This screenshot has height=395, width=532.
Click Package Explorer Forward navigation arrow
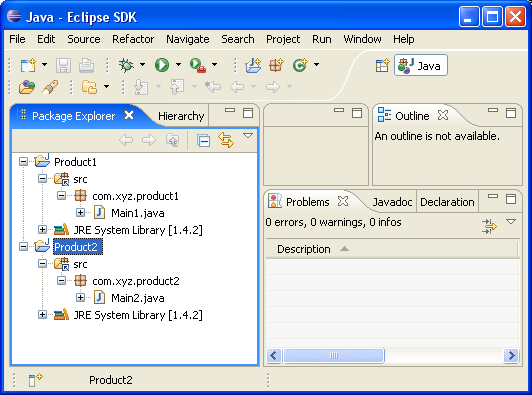149,140
